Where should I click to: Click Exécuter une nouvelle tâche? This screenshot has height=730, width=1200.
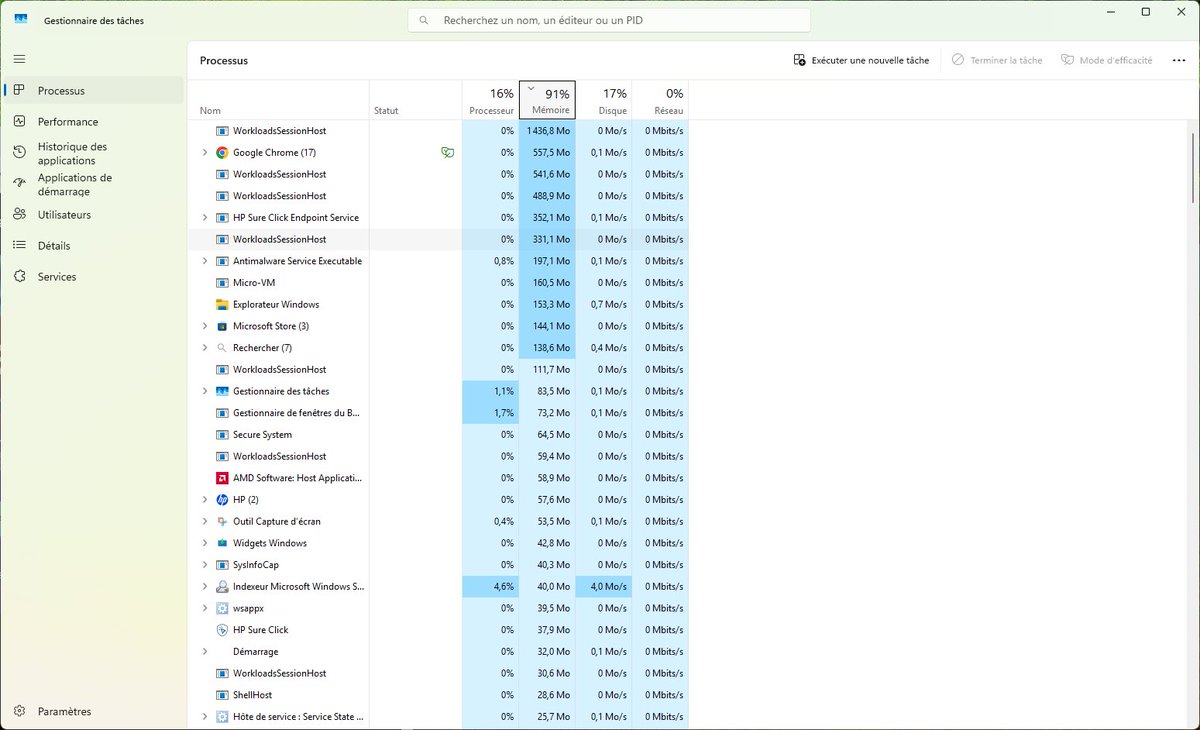pos(861,60)
